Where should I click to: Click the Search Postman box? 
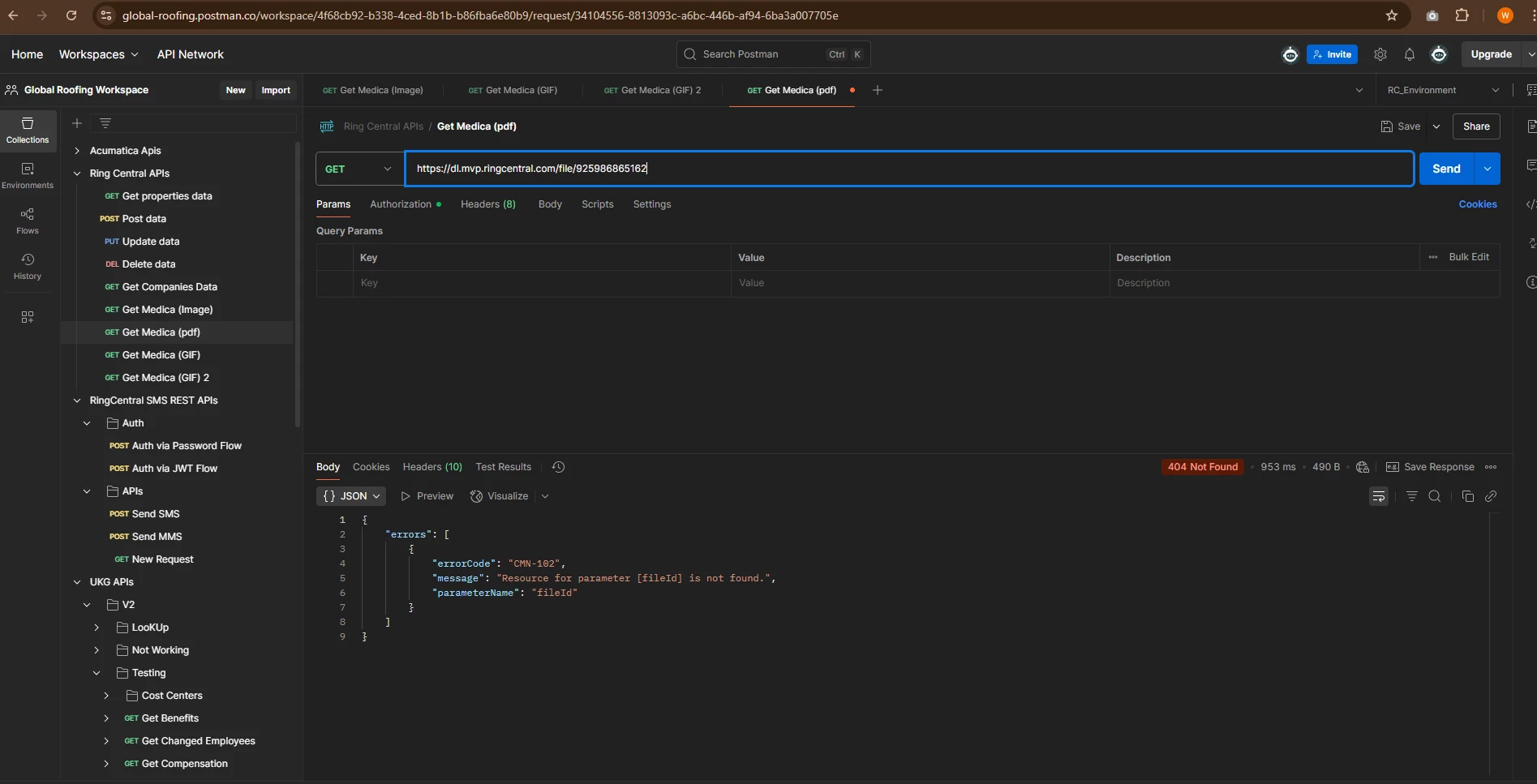click(x=773, y=54)
